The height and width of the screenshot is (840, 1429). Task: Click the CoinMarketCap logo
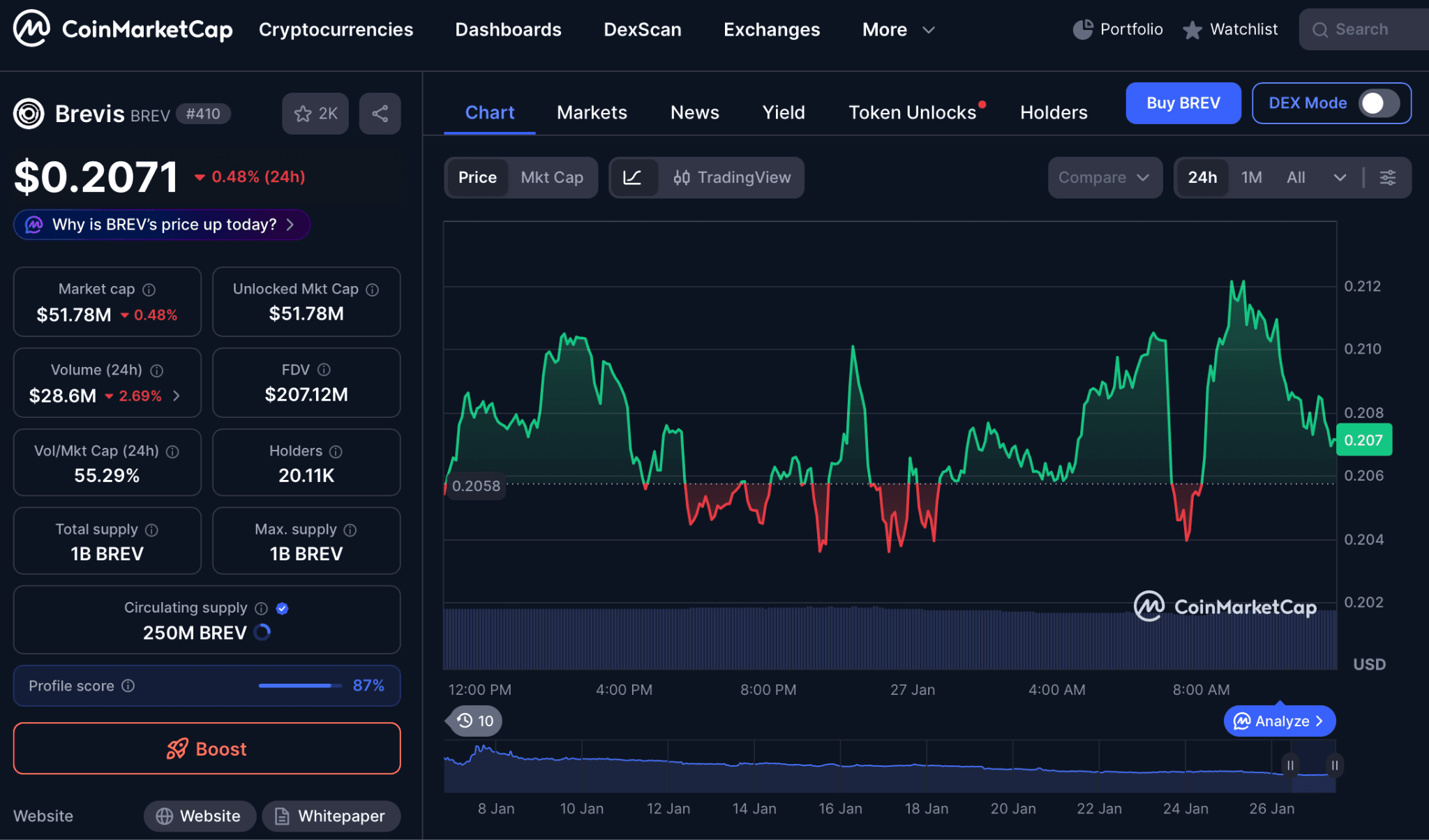tap(124, 29)
